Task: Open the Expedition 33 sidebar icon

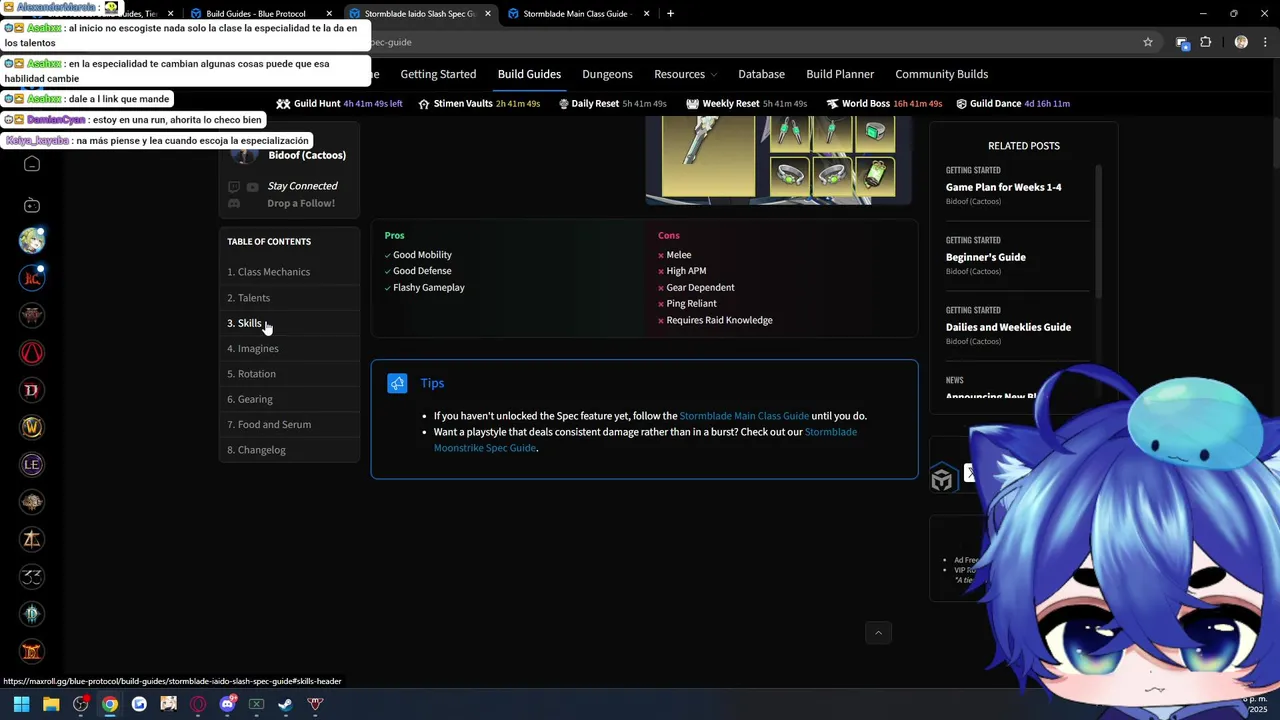Action: 32,576
